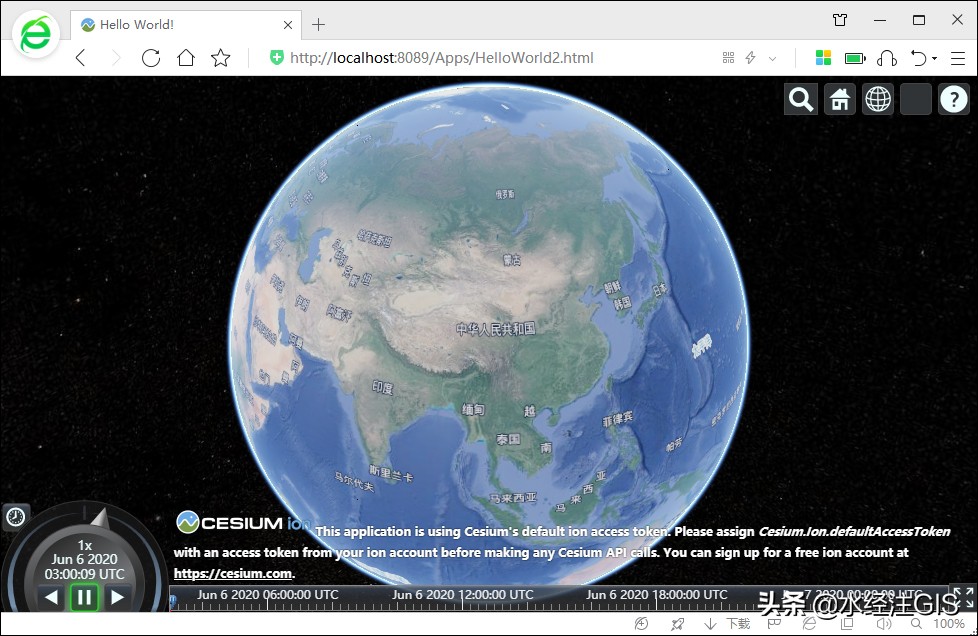This screenshot has width=978, height=636.
Task: Open the Cesium geocoder search button
Action: click(801, 99)
